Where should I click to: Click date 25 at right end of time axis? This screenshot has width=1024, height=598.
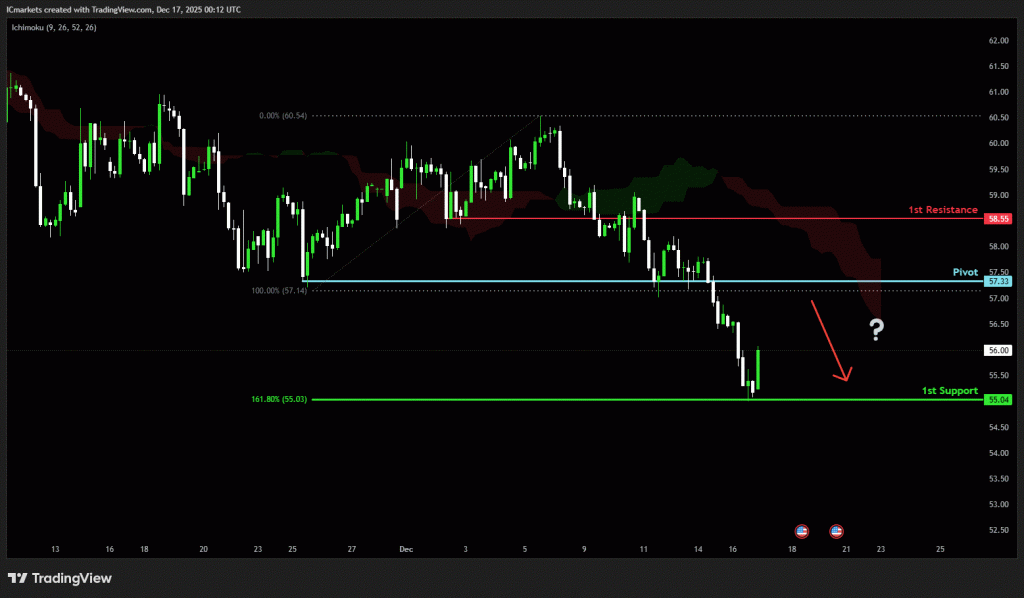point(940,549)
